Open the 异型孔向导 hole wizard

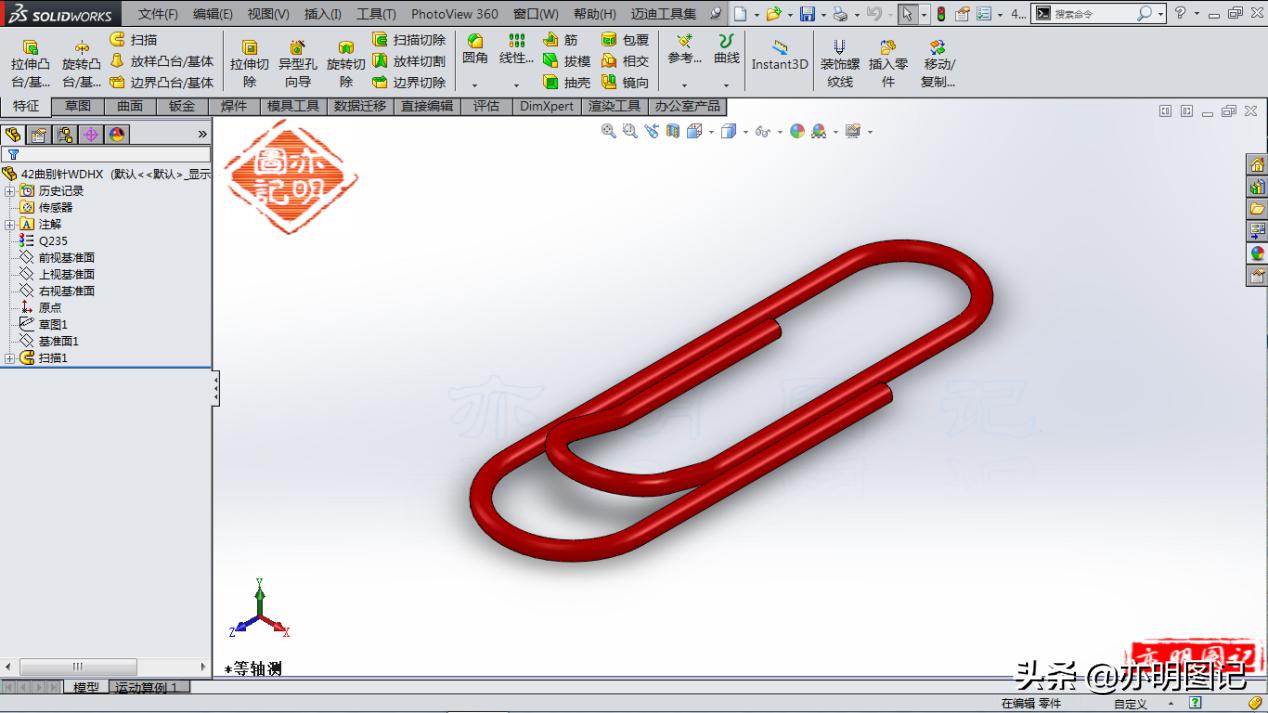[297, 60]
